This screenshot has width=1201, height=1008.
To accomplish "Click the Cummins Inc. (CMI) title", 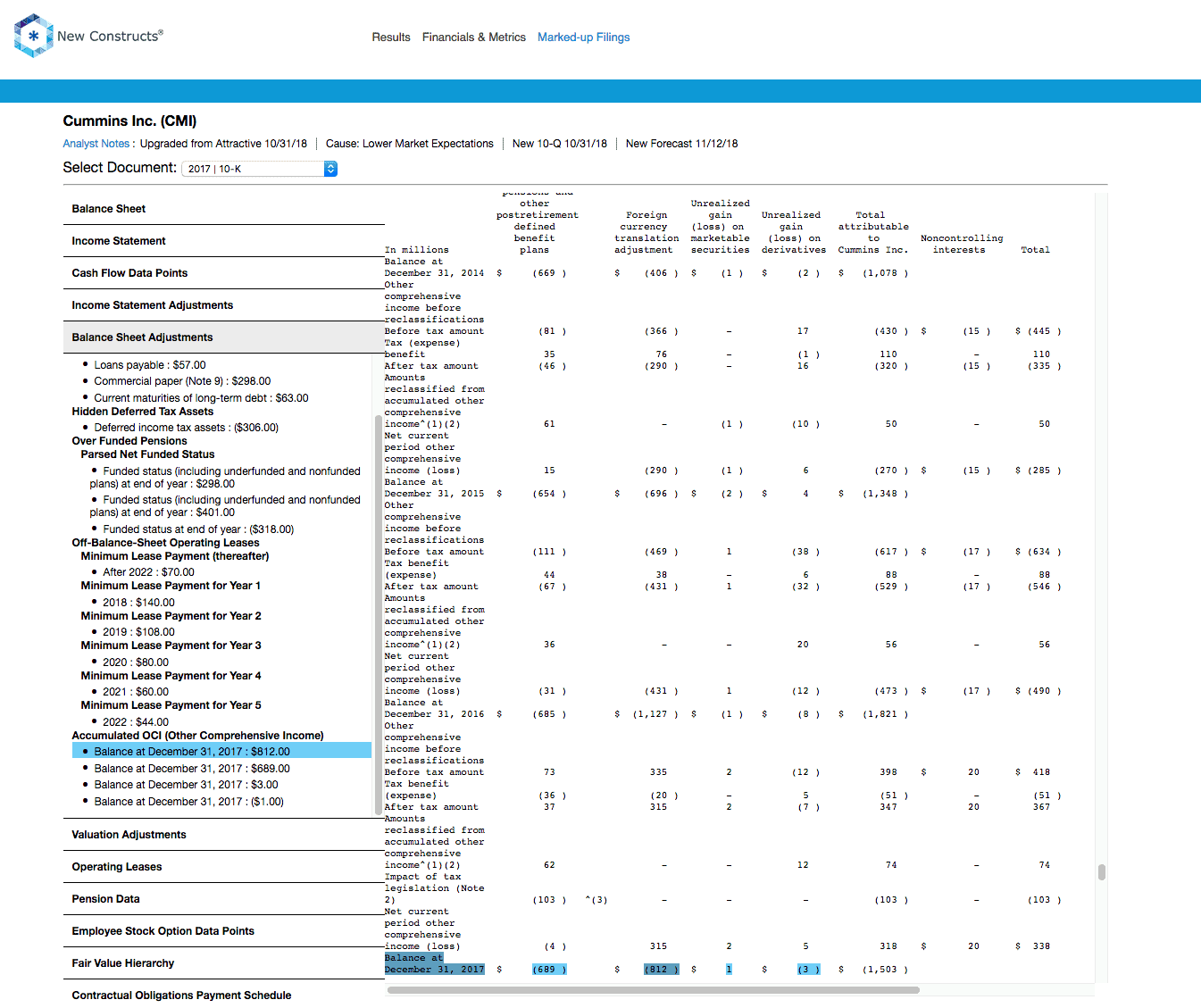I will pos(129,121).
